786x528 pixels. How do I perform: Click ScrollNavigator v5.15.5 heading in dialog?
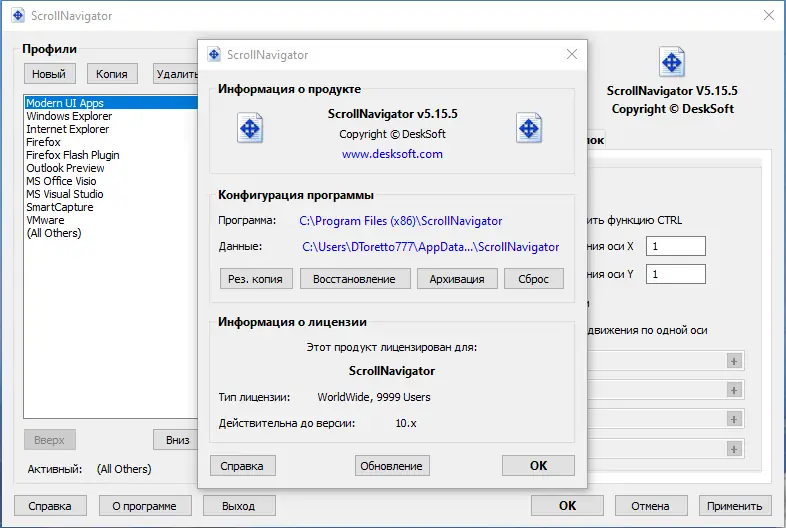[392, 114]
